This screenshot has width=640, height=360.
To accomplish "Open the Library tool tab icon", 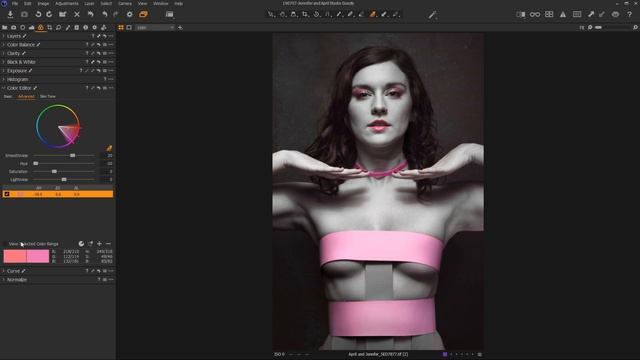I will pos(4,27).
